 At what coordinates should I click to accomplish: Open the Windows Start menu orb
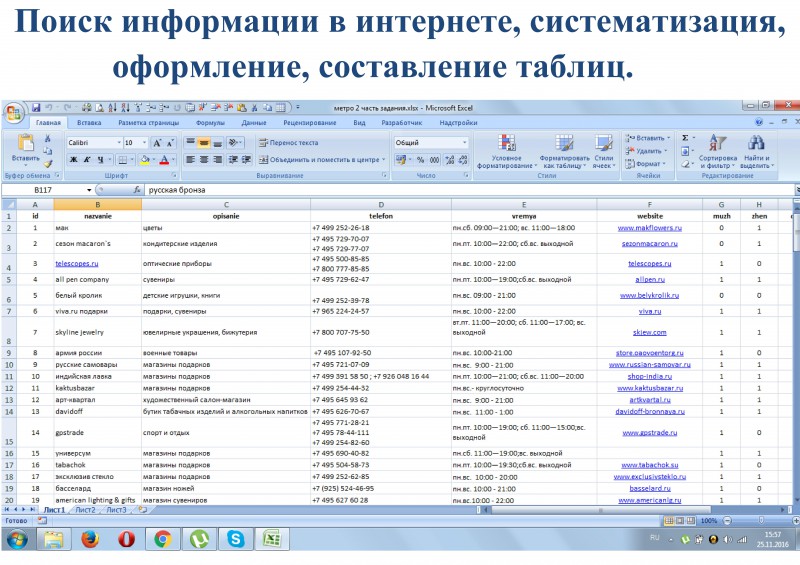[16, 539]
